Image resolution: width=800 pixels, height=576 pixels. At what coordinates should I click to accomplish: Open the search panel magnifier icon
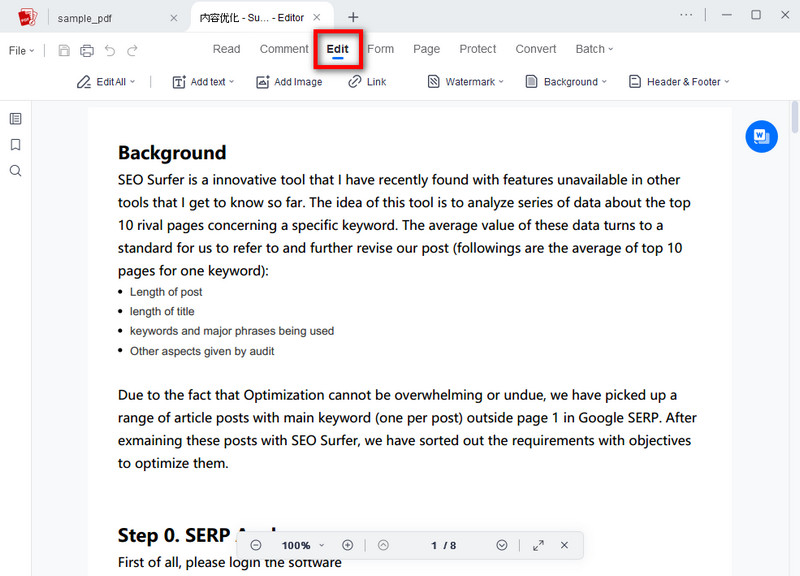[16, 171]
